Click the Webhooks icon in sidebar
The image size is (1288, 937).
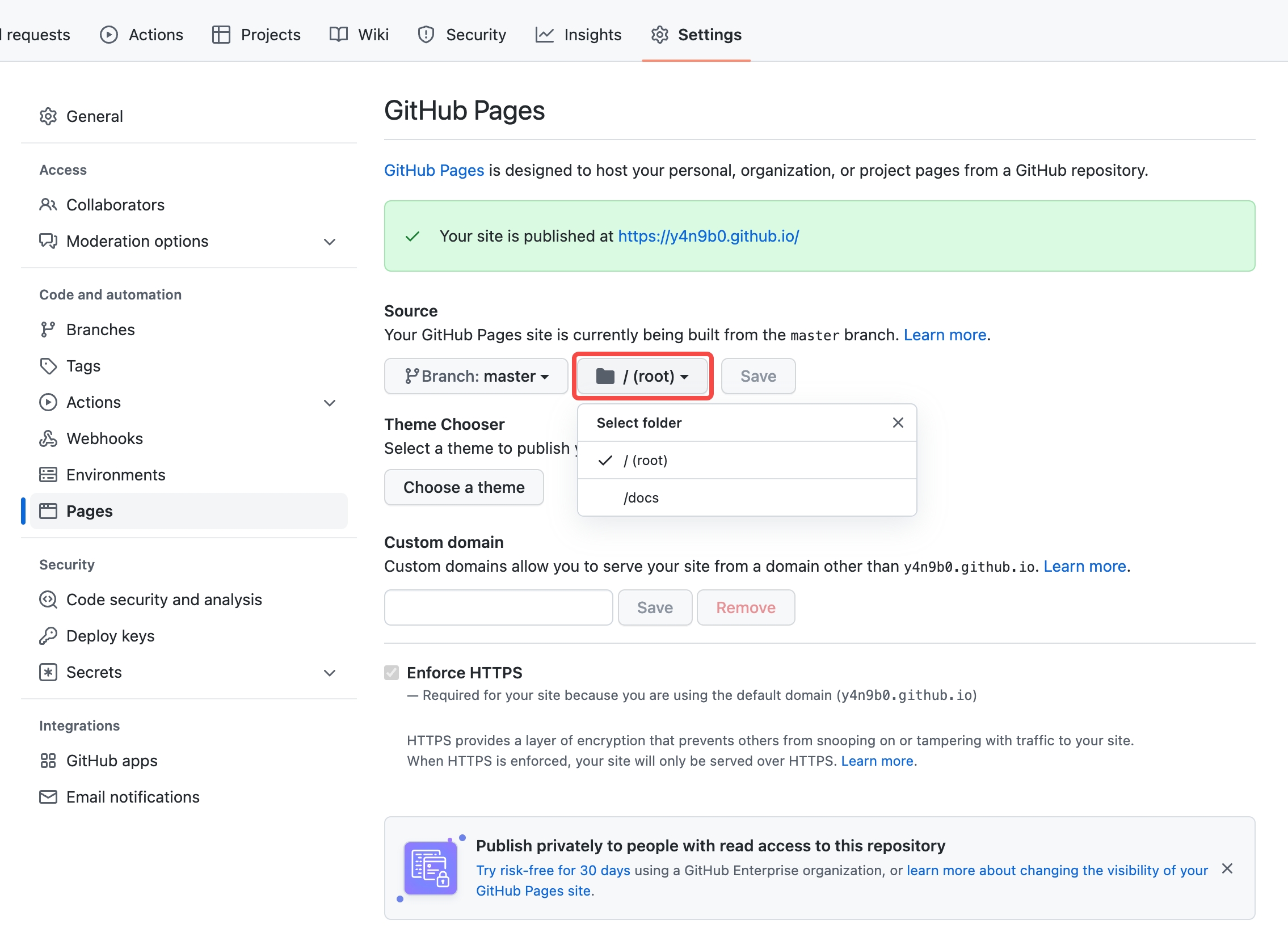48,438
